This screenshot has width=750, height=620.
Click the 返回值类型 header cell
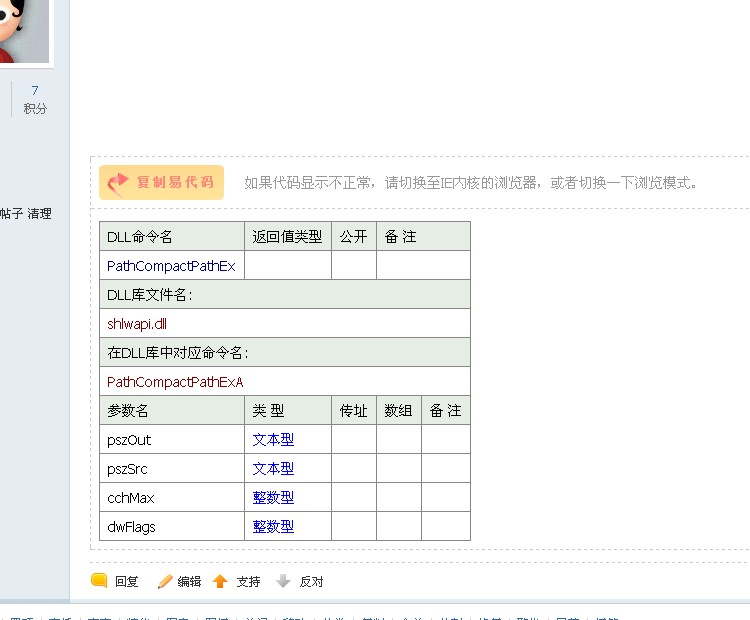(288, 236)
